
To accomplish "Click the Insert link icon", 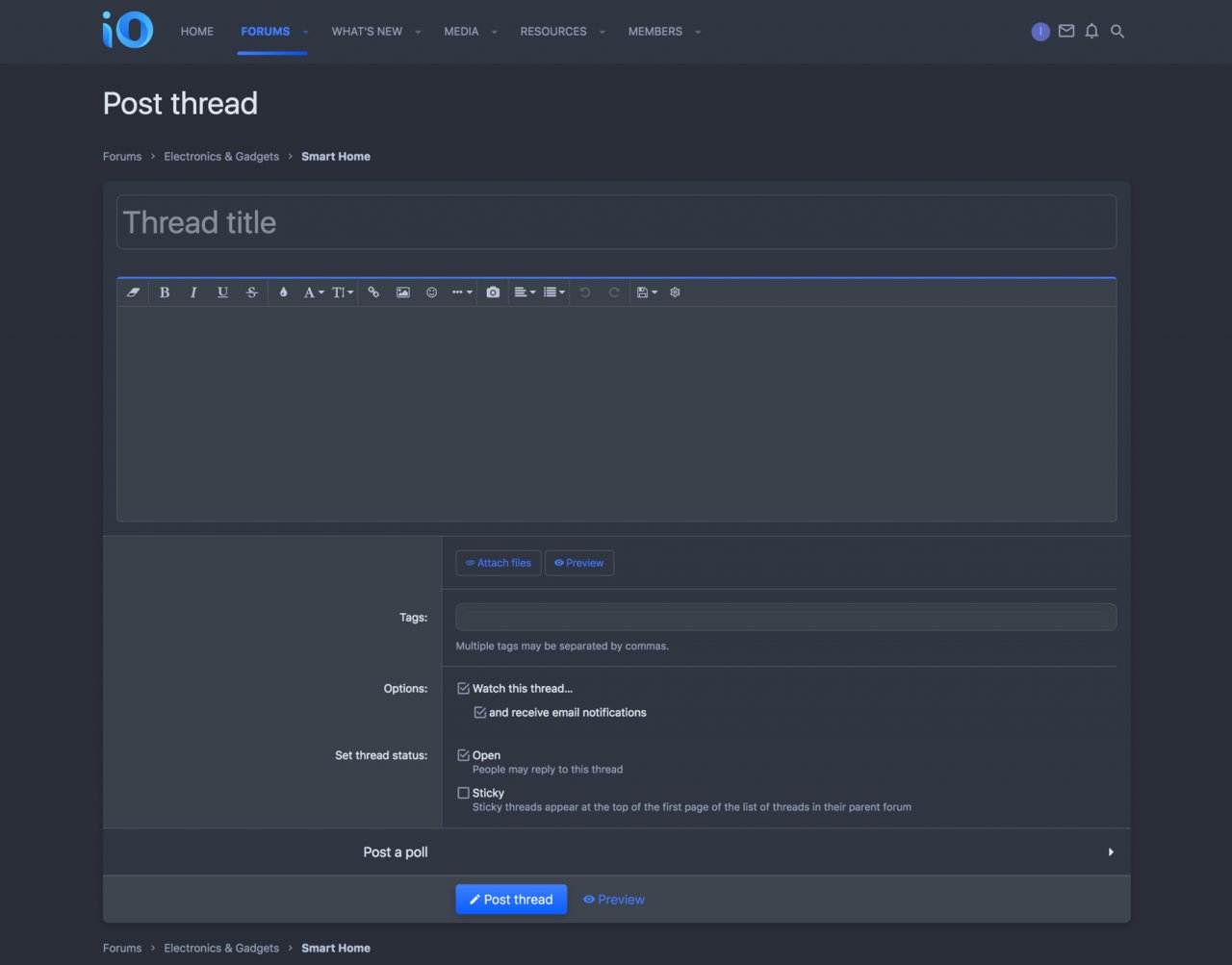I will 373,292.
